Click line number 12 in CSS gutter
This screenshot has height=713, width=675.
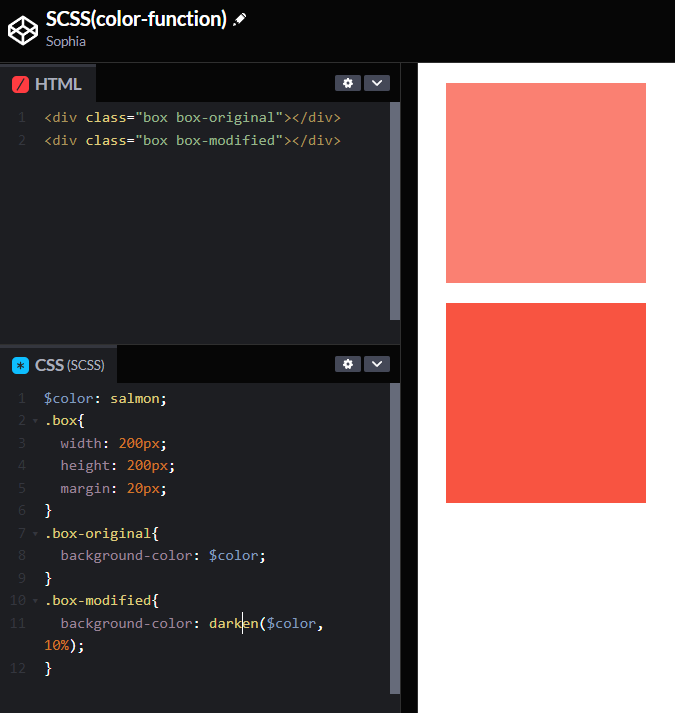click(18, 668)
